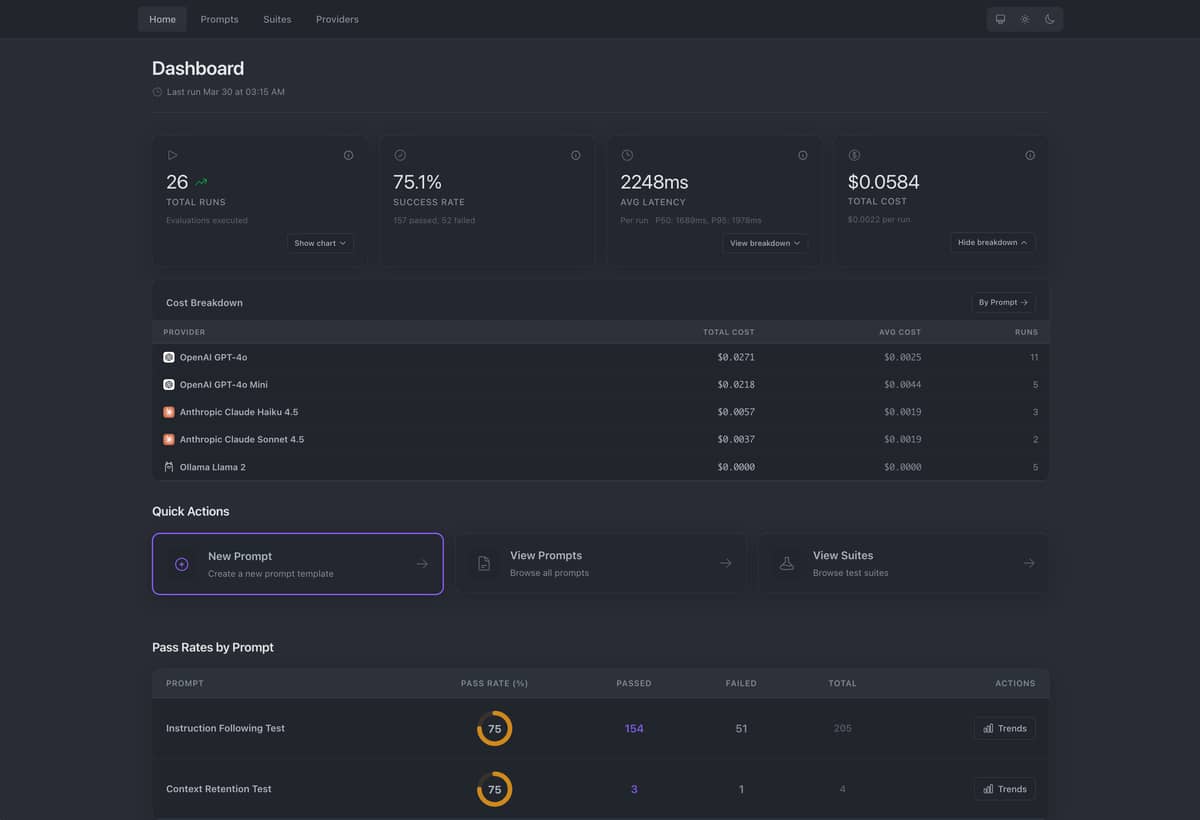This screenshot has width=1200, height=820.
Task: Open the Prompts tab
Action: coord(219,19)
